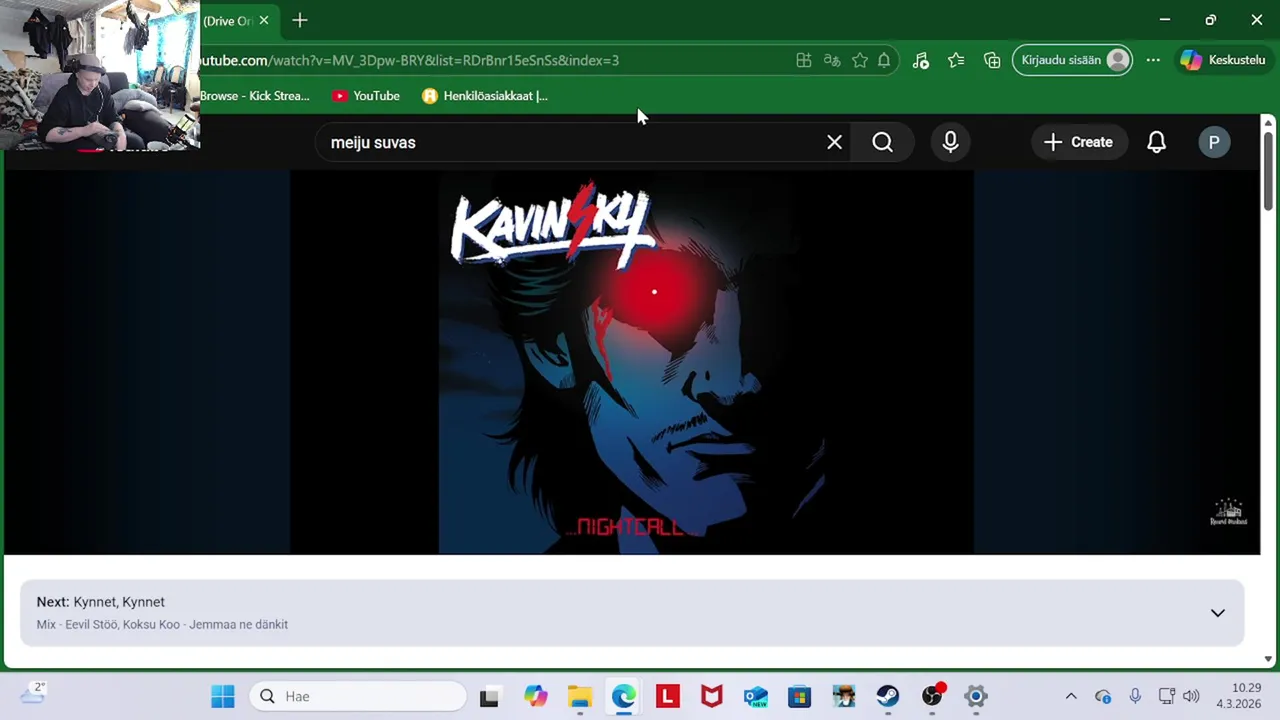Open volume control in system tray

1190,696
